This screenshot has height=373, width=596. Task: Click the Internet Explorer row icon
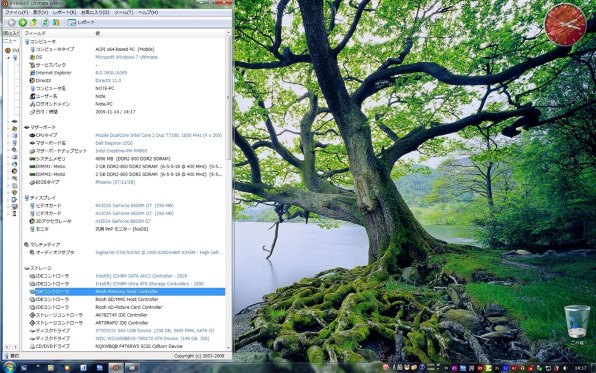pyautogui.click(x=32, y=73)
